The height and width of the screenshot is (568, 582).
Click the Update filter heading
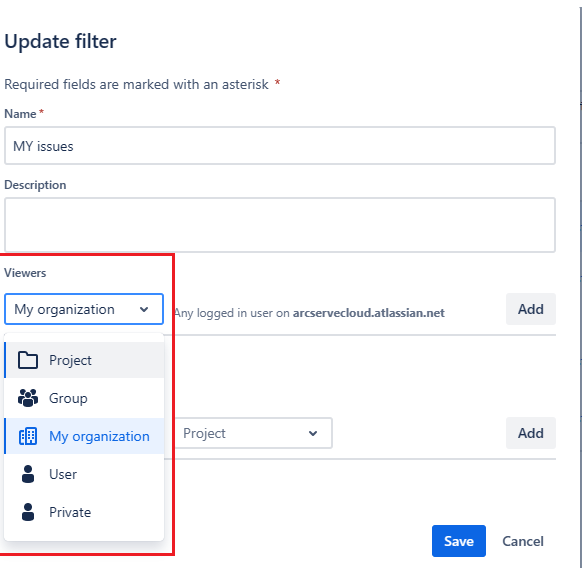tap(60, 41)
